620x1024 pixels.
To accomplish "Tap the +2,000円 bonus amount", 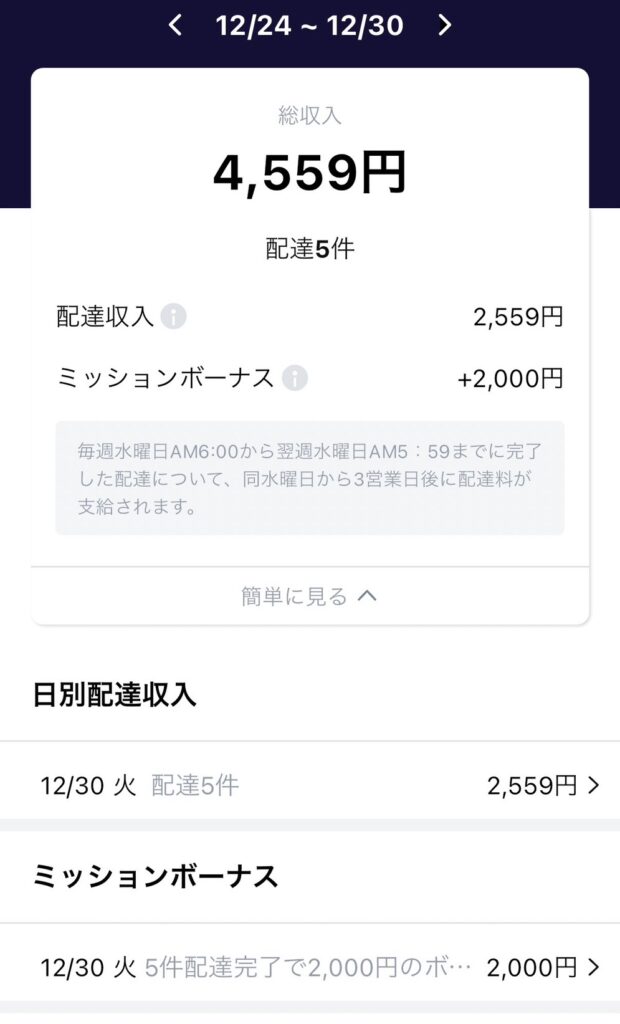I will click(x=510, y=378).
